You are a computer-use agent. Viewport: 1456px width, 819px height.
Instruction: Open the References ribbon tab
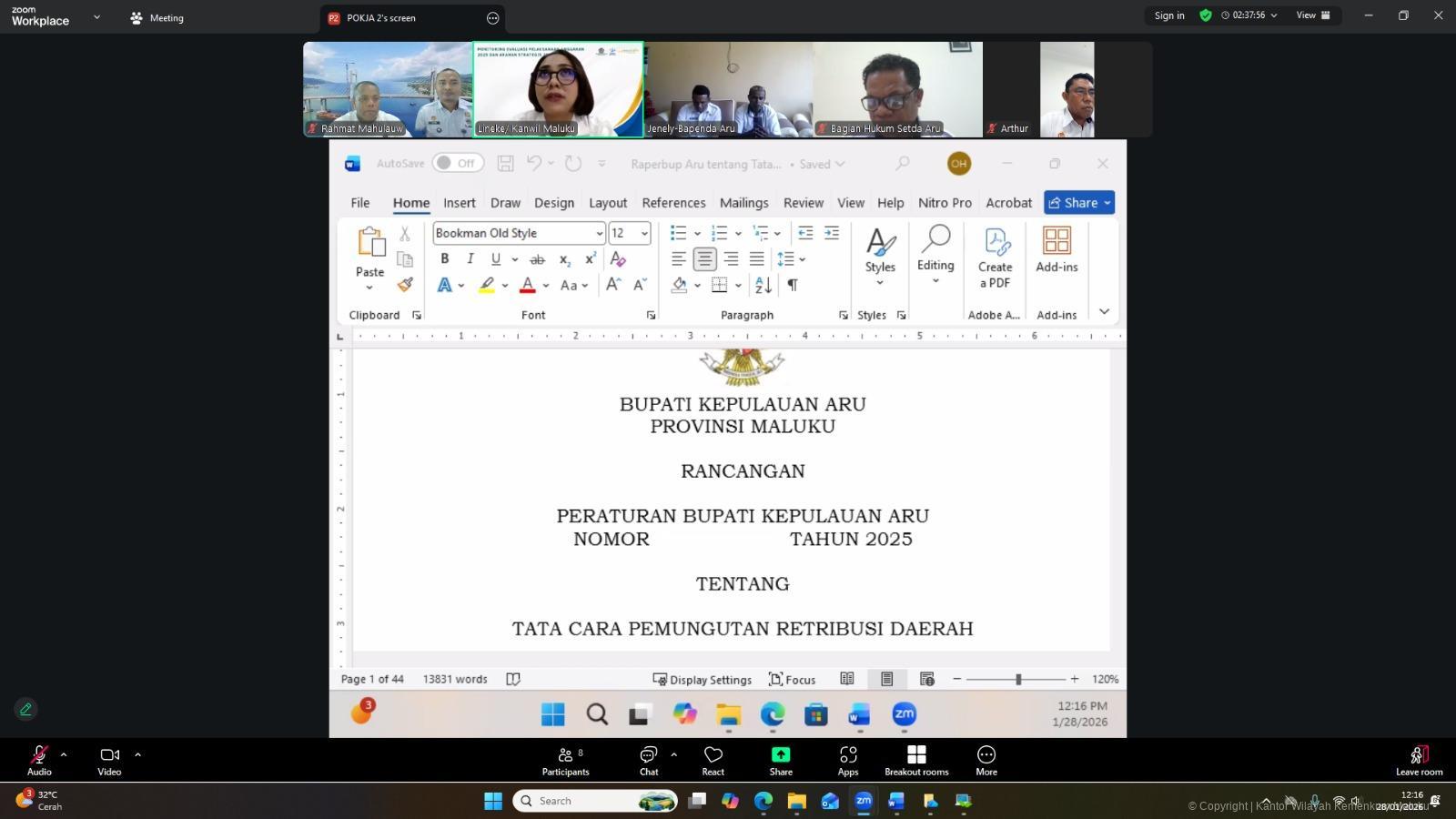pos(673,203)
